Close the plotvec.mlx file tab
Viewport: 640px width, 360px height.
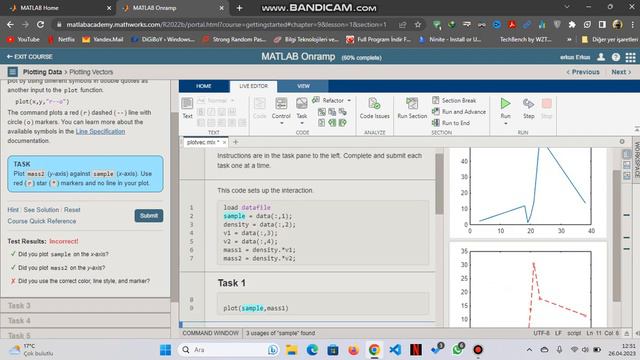tap(224, 142)
